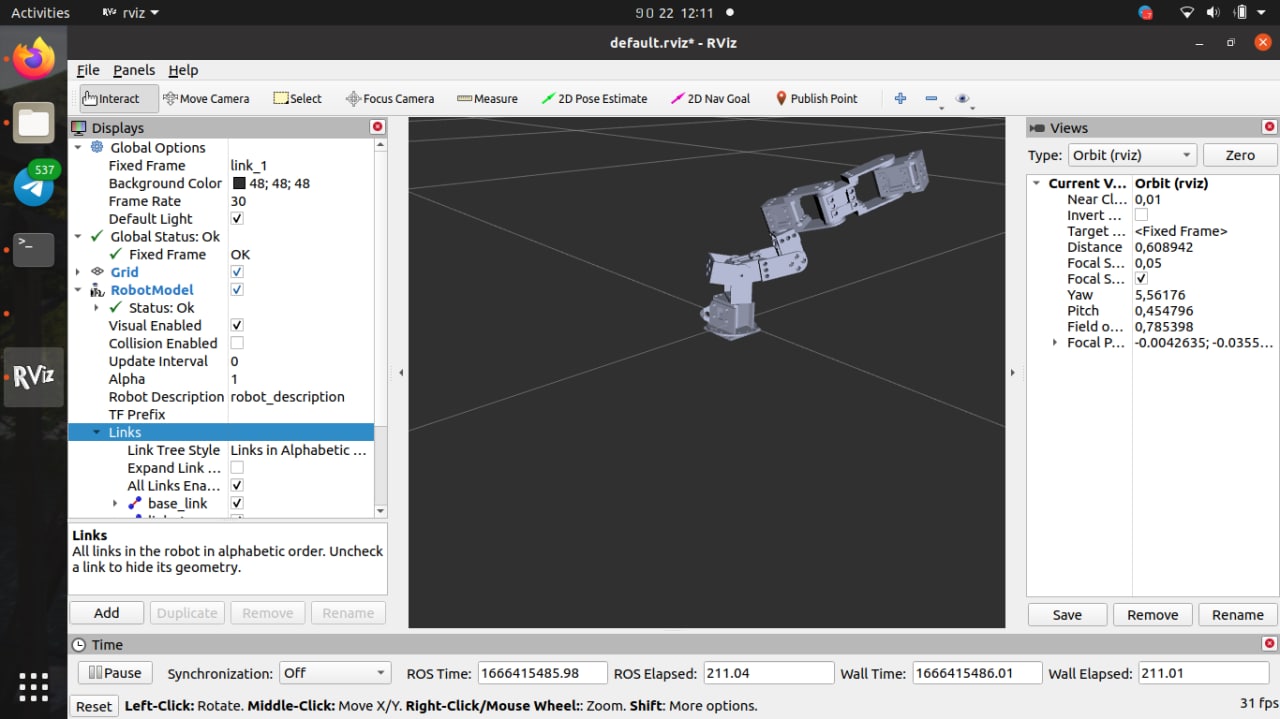
Task: Click the Background Color swatch
Action: tap(239, 184)
